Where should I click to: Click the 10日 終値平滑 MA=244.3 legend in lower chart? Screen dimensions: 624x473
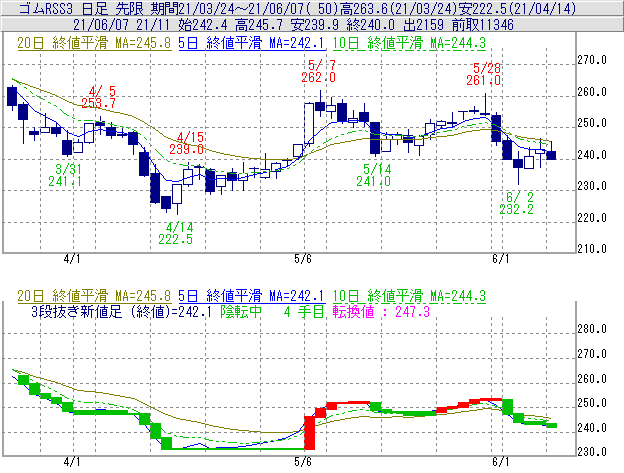pyautogui.click(x=409, y=296)
